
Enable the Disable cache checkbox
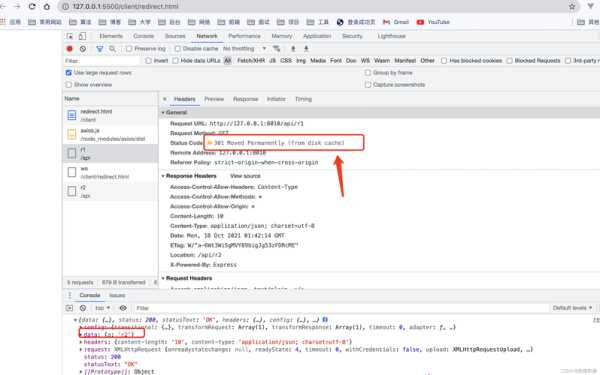178,49
